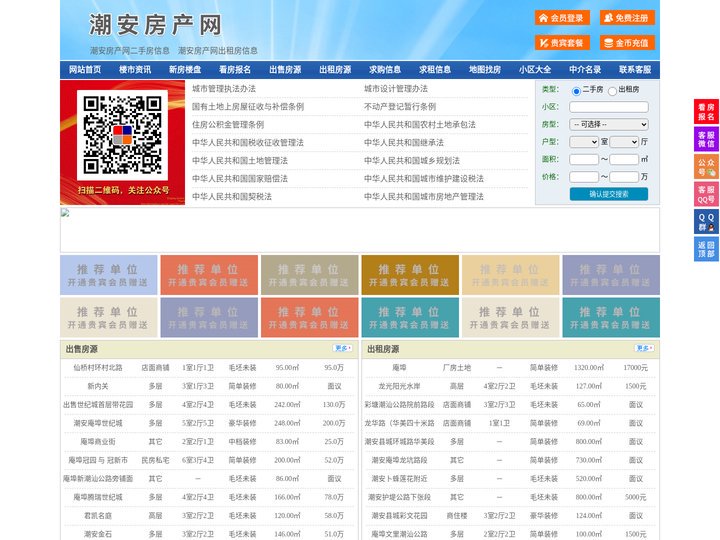Focus maximum 价格 input field
720x540 pixels.
pos(624,177)
